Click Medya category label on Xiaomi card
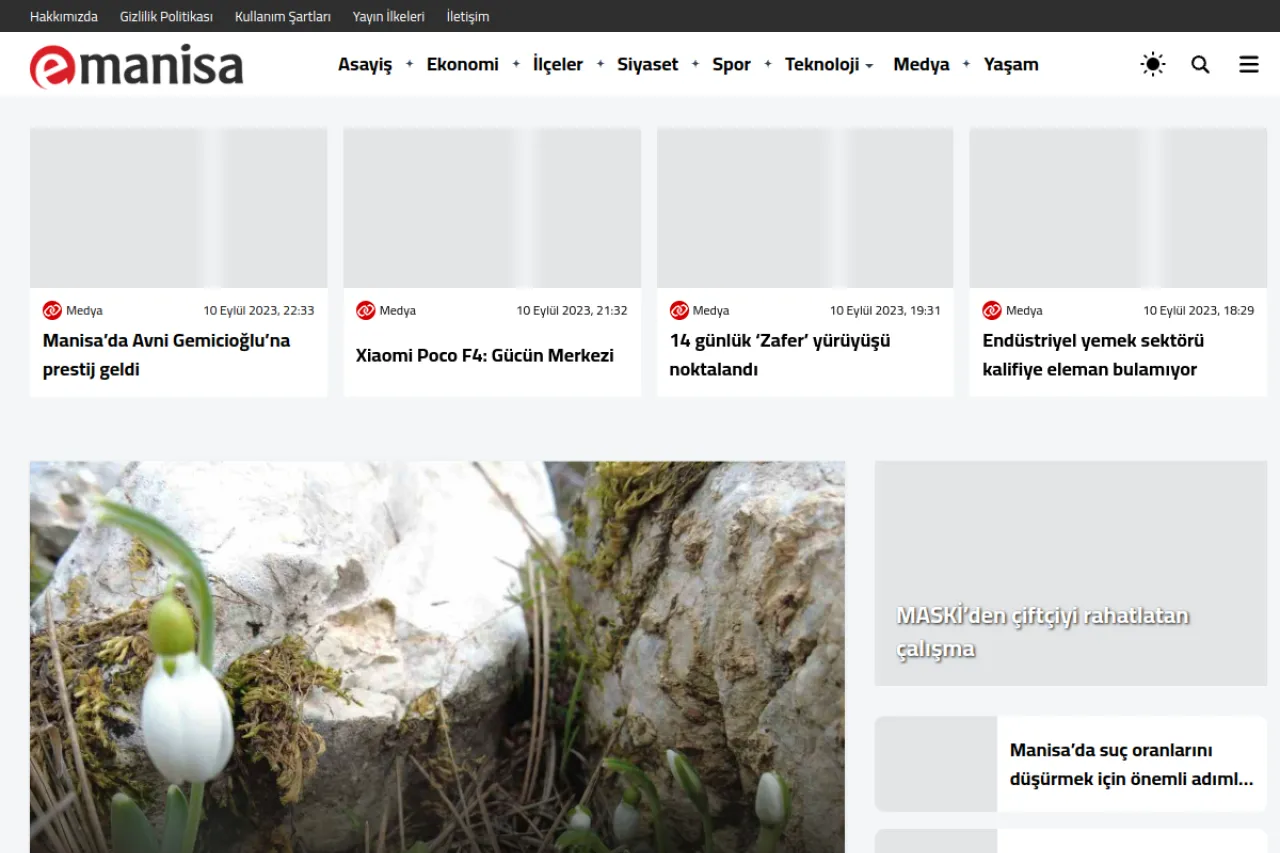Screen dimensions: 1280x853 pyautogui.click(x=398, y=310)
